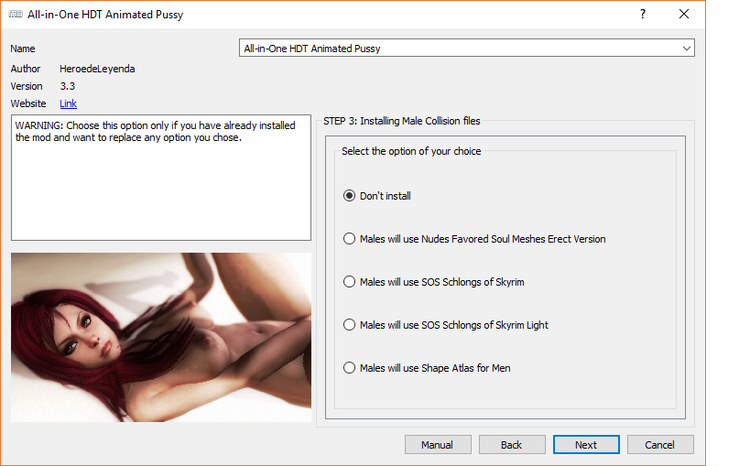This screenshot has height=466, width=750.
Task: Cancel the installer
Action: (660, 444)
